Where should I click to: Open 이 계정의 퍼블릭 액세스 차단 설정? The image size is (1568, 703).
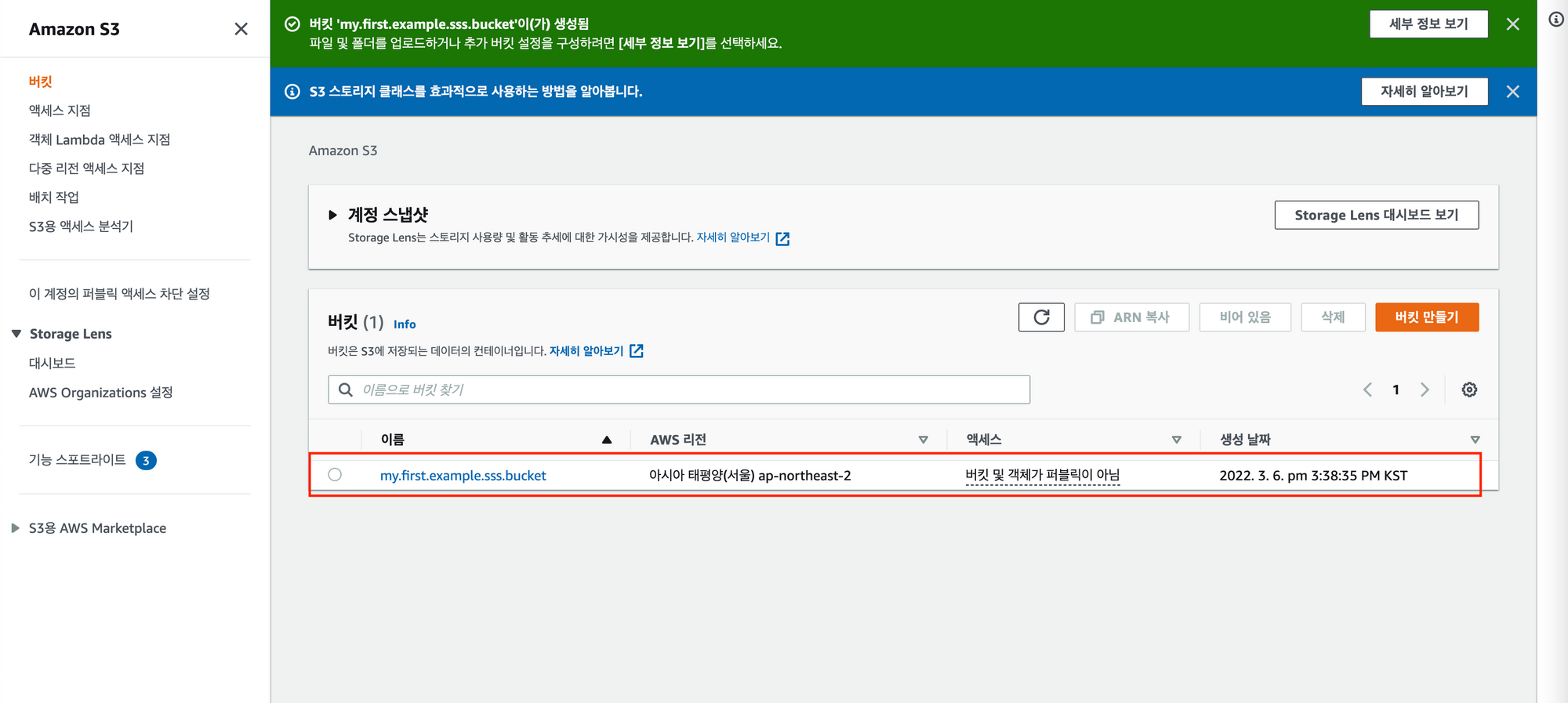tap(119, 294)
